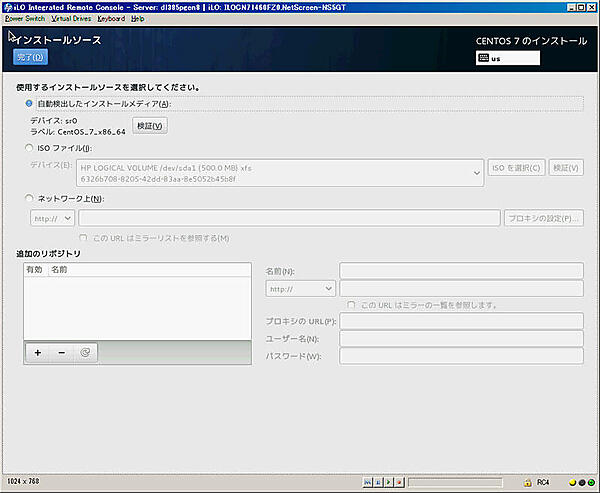Click the padlock encryption icon
Viewport: 600px width, 493px height.
(526, 482)
